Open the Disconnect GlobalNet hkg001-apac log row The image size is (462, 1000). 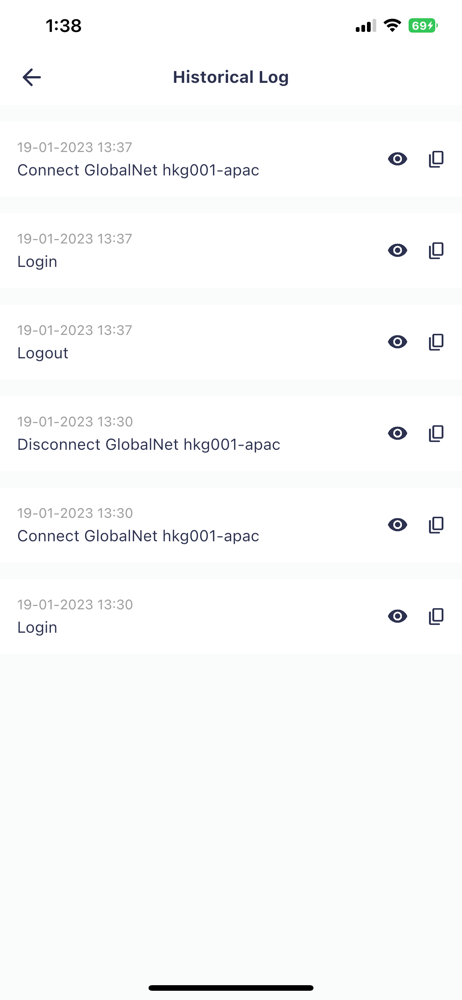[x=231, y=434]
